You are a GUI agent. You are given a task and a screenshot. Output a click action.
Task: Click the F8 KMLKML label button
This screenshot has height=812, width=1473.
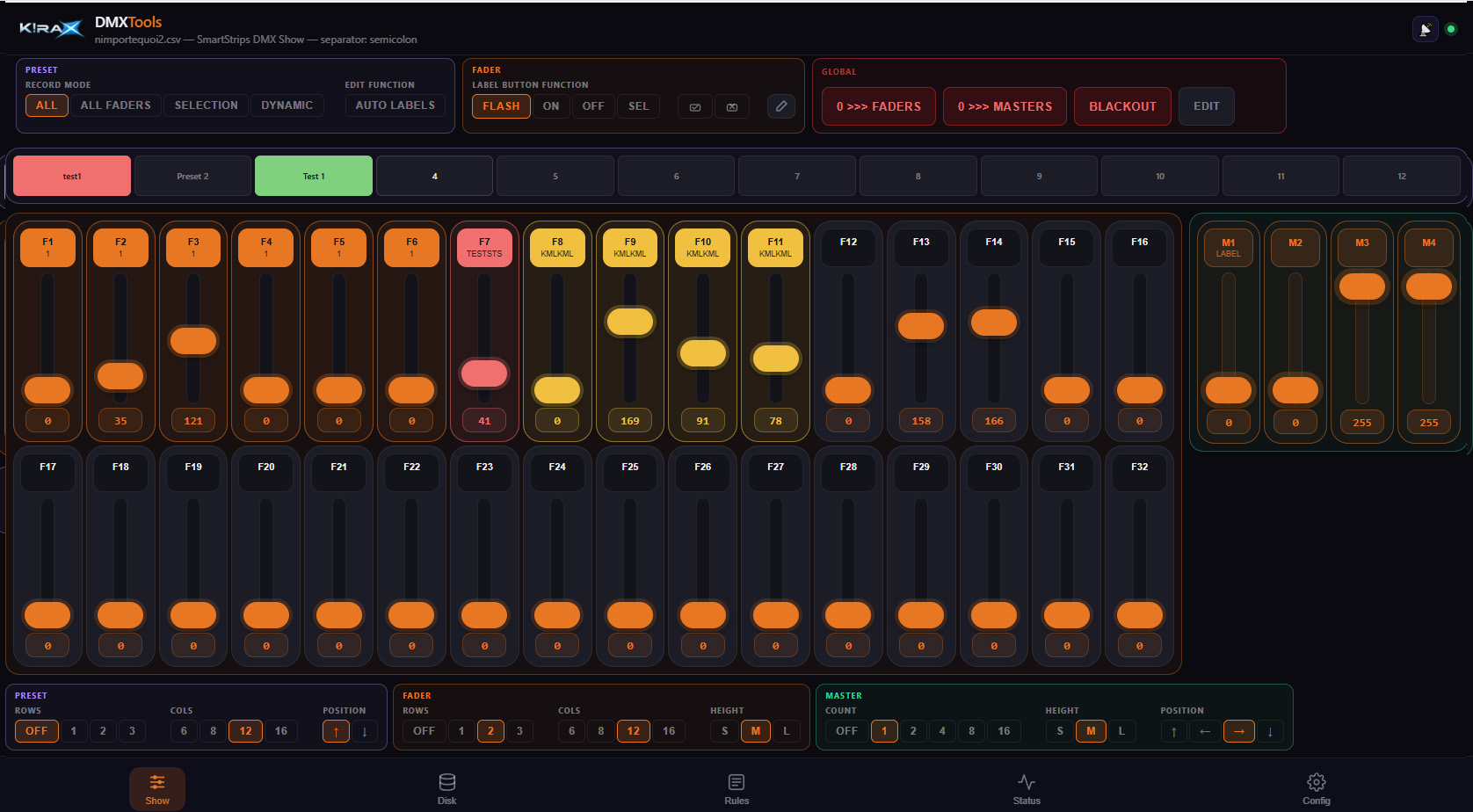click(x=557, y=247)
